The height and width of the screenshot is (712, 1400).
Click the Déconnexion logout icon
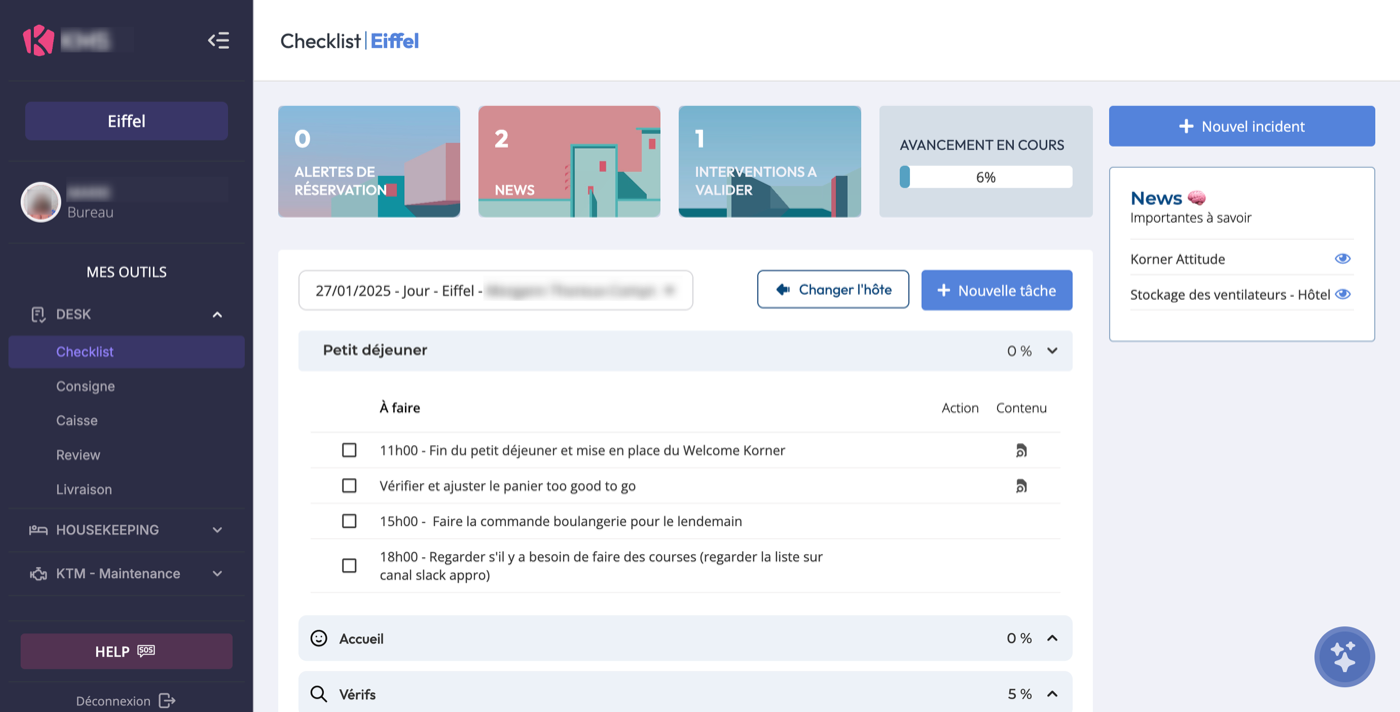167,701
